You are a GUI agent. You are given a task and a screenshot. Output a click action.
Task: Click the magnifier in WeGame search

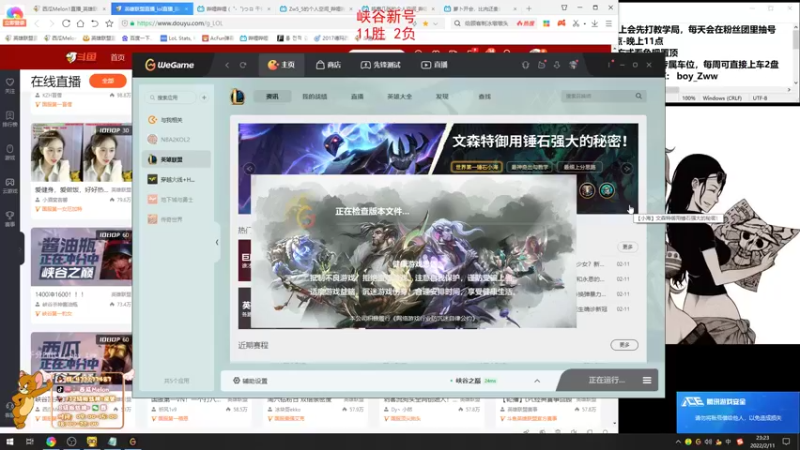pos(639,96)
